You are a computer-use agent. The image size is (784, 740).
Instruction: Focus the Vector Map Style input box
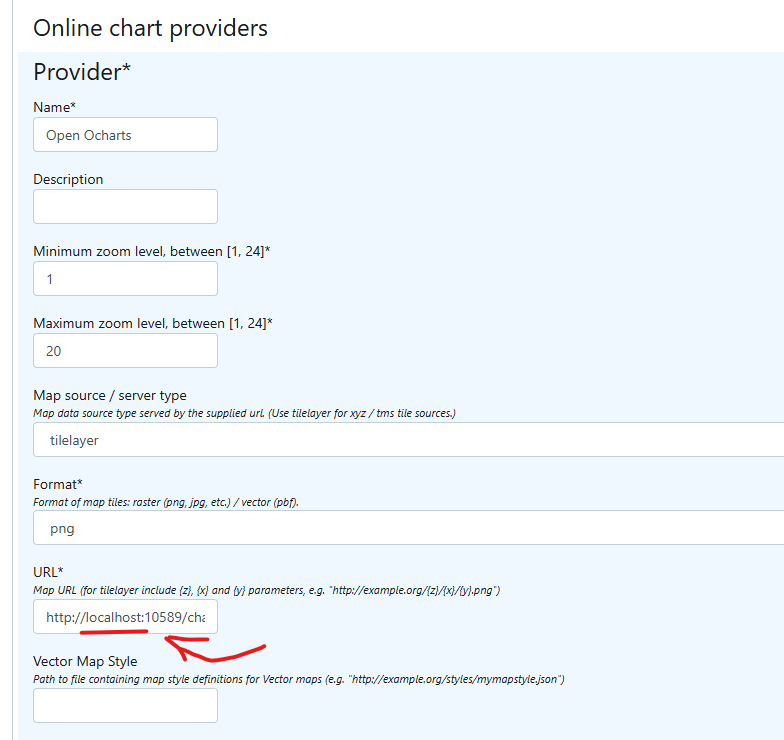click(125, 706)
